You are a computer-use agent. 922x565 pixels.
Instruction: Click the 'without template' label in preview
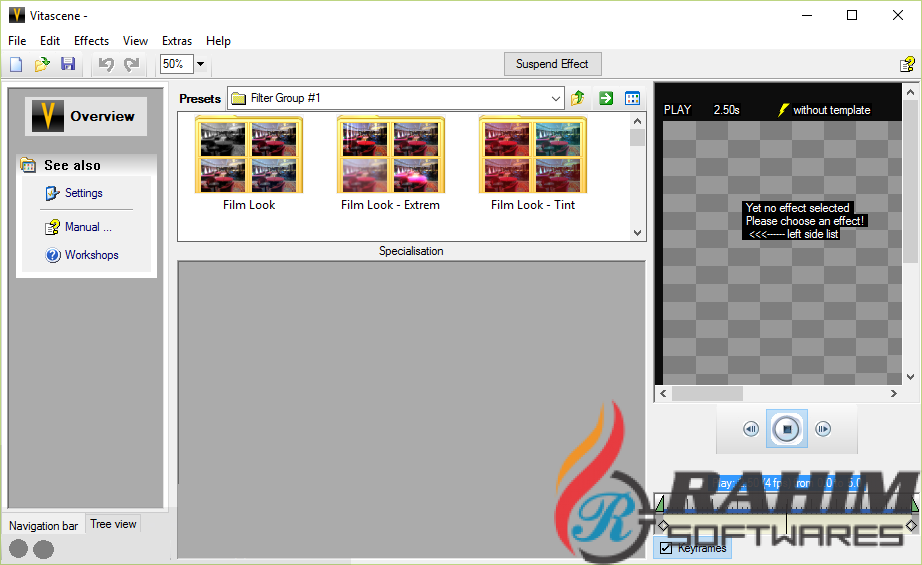(831, 110)
